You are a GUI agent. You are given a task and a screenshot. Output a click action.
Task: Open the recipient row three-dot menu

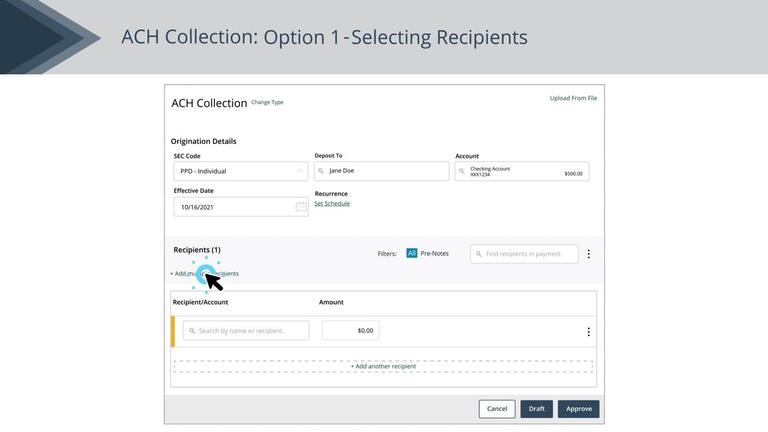(x=588, y=331)
